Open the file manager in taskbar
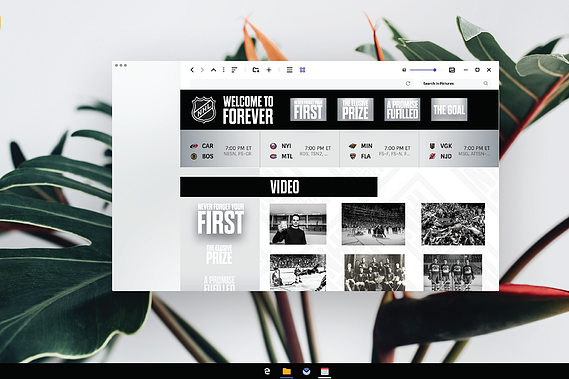Screen dimensions: 569x379 [x=287, y=371]
